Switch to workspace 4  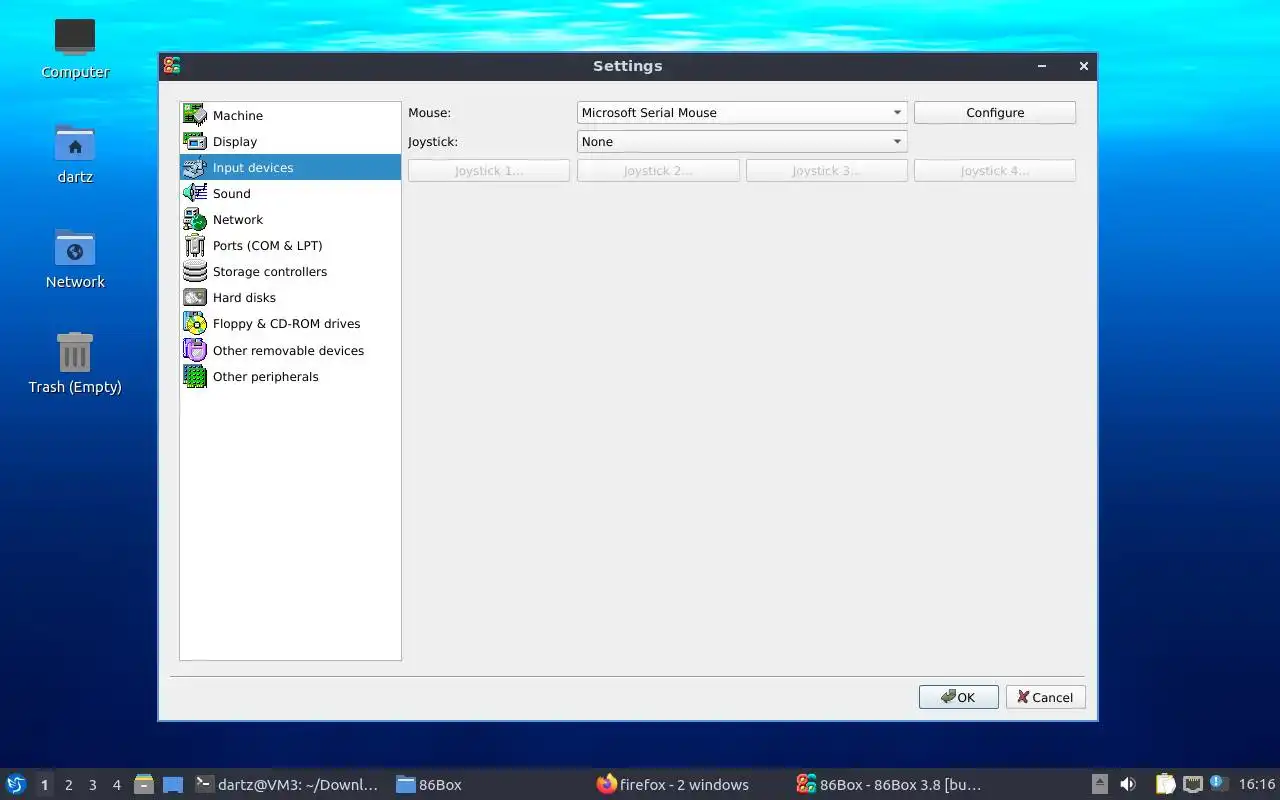tap(117, 785)
